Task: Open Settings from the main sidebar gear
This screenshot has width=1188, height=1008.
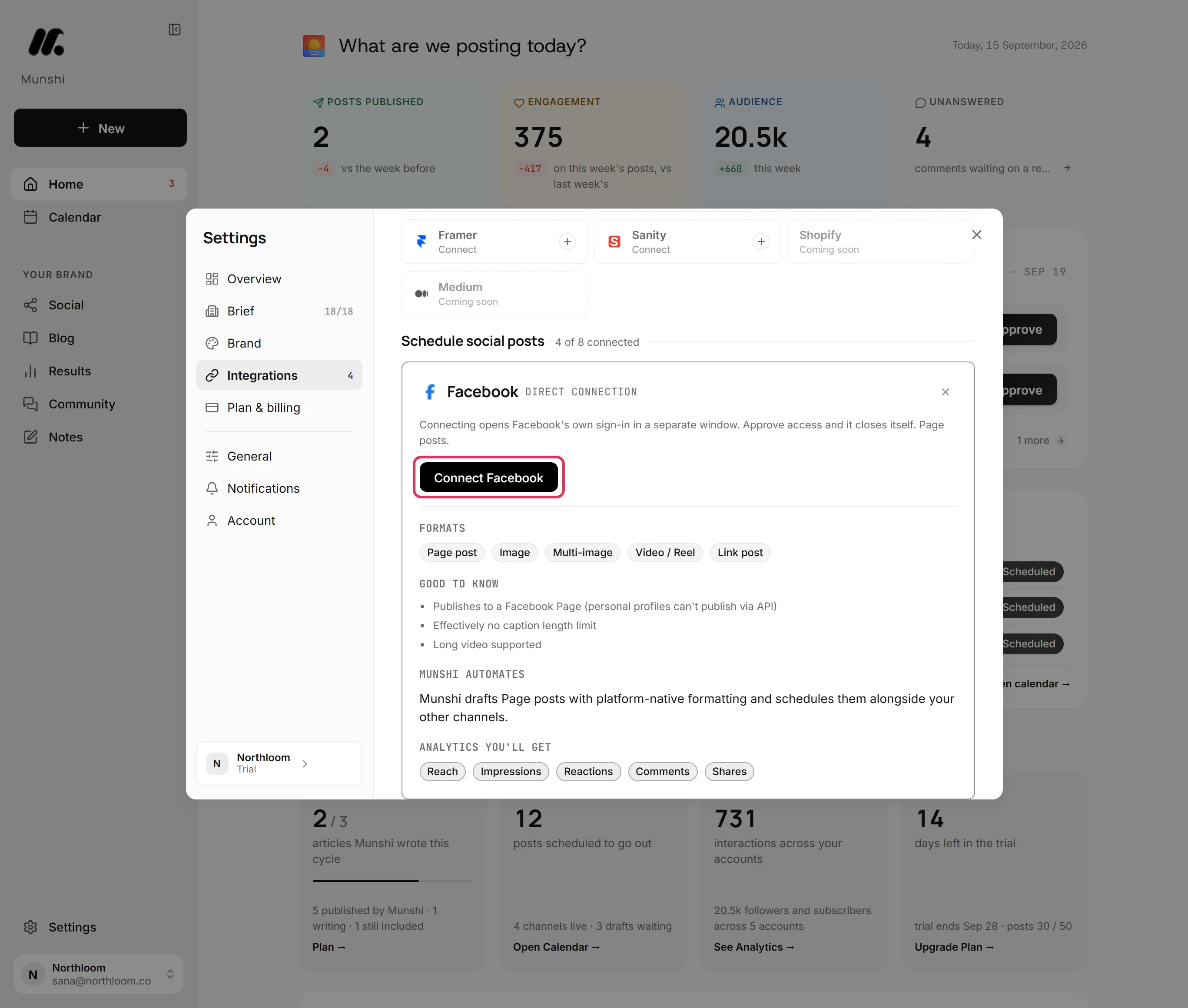Action: tap(30, 927)
